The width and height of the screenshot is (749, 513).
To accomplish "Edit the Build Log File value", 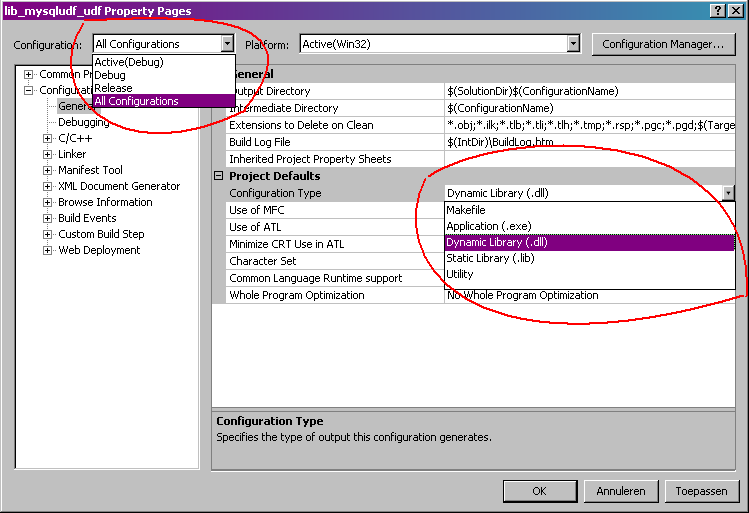I will tap(589, 142).
